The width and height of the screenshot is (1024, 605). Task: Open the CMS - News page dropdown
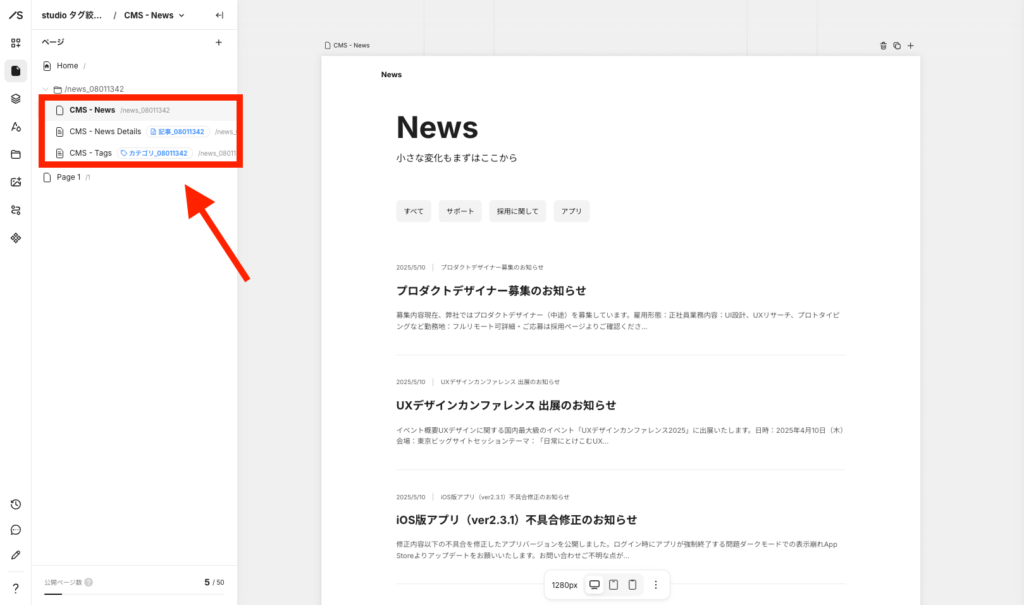pos(154,15)
